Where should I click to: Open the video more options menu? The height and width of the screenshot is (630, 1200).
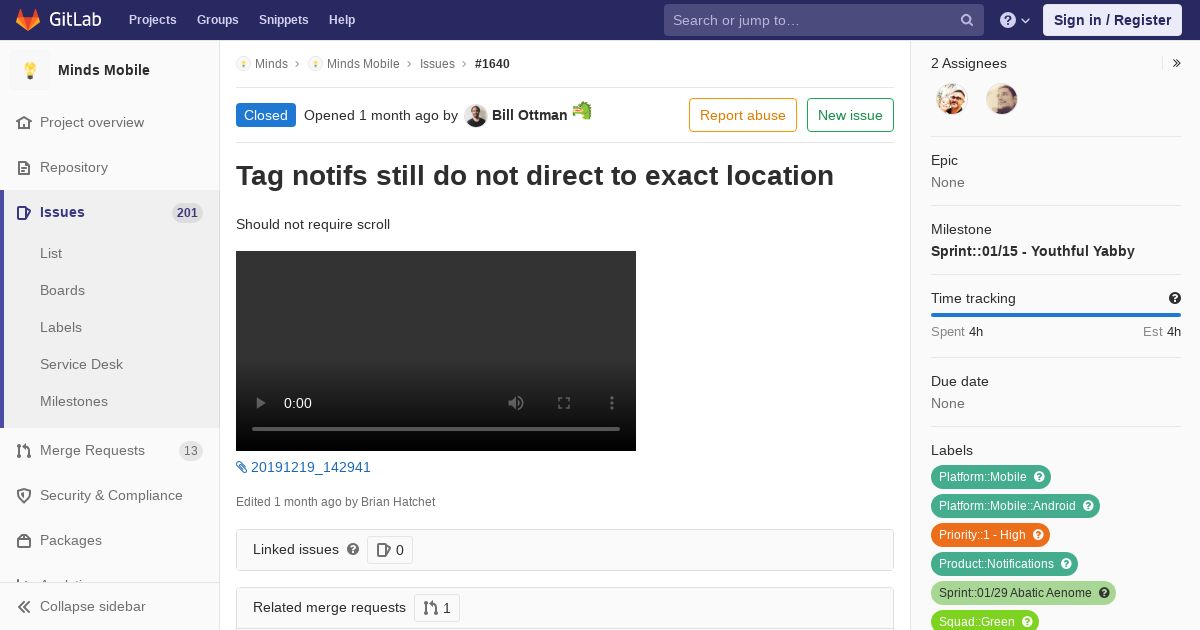pyautogui.click(x=612, y=403)
